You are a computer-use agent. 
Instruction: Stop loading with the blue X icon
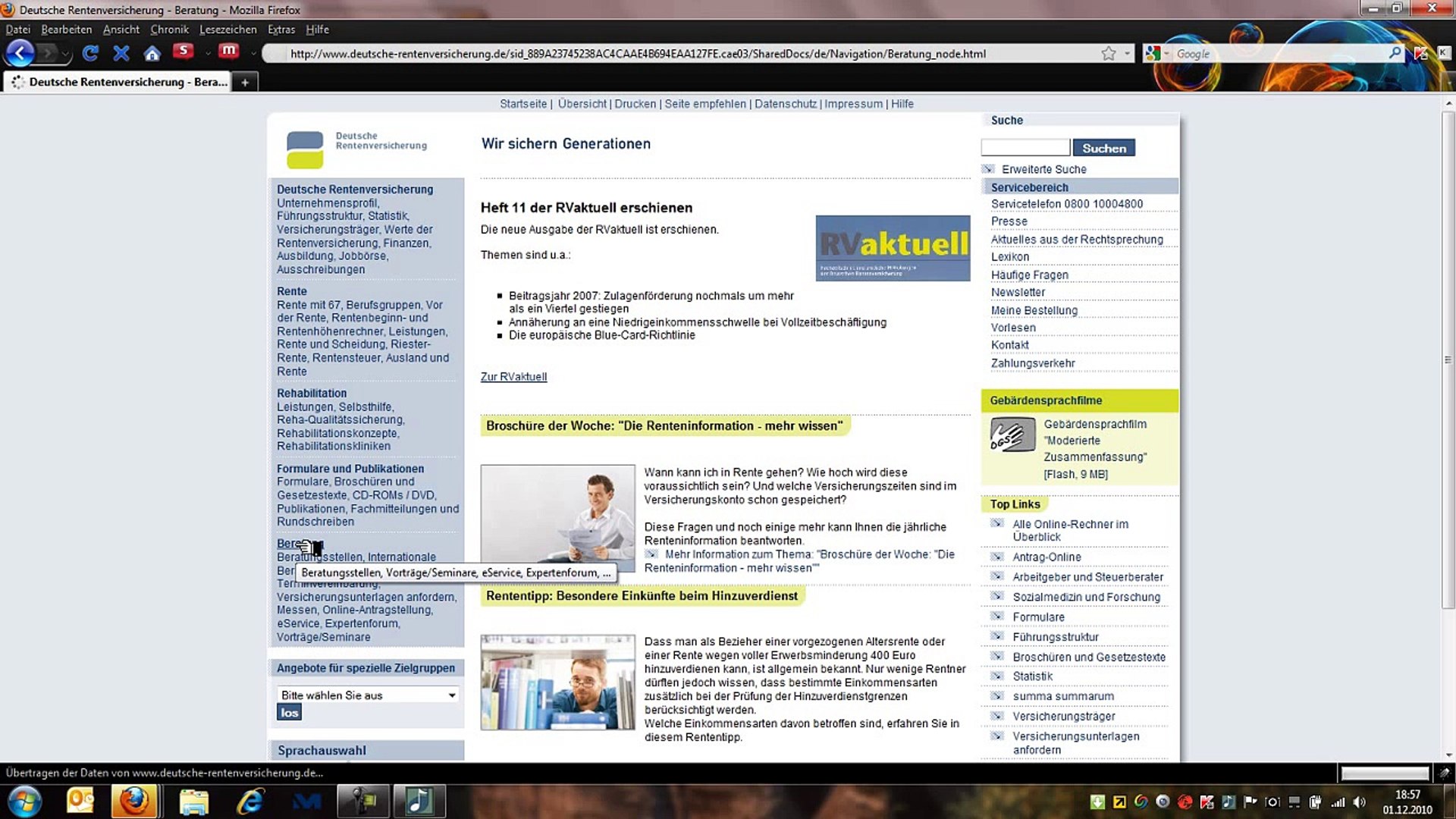click(x=121, y=53)
